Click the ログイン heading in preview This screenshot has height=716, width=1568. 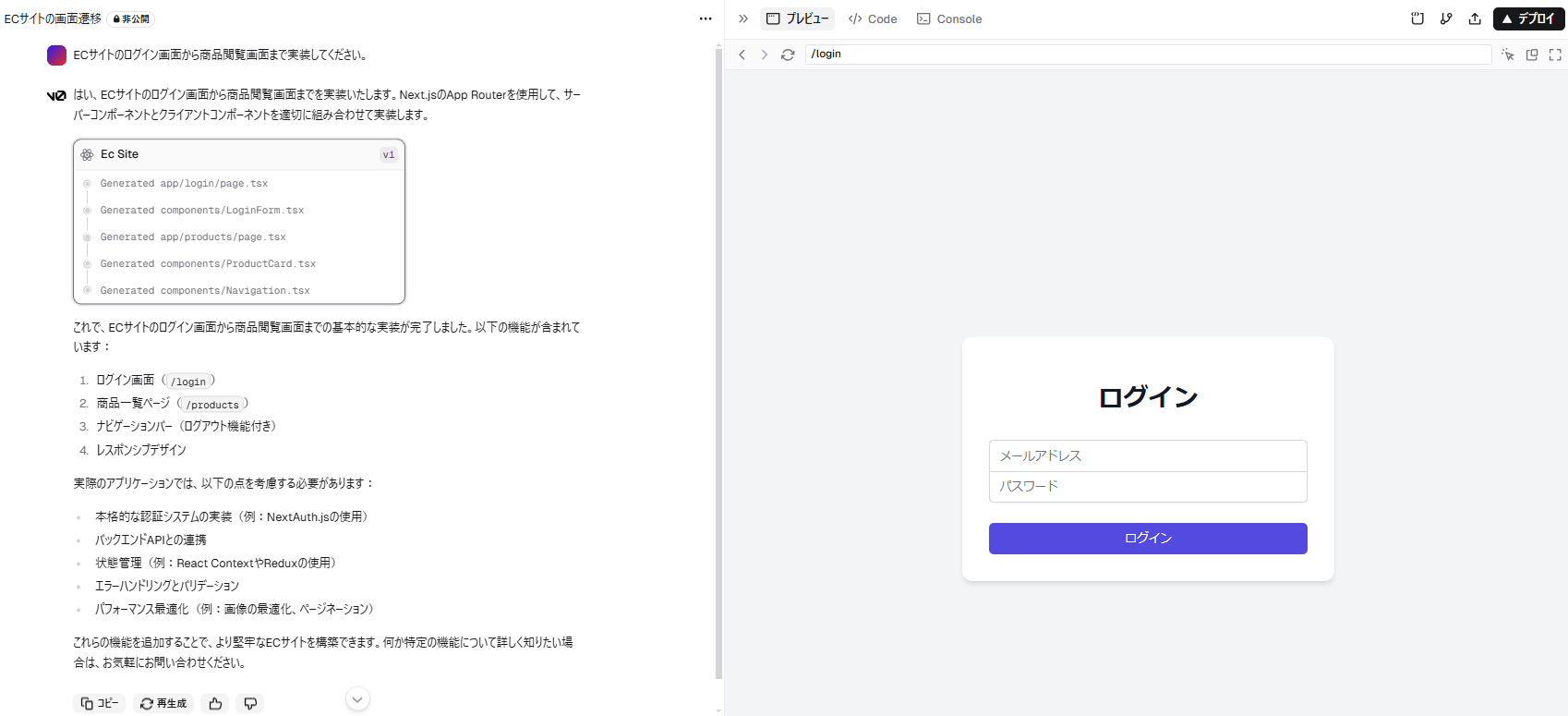point(1148,397)
